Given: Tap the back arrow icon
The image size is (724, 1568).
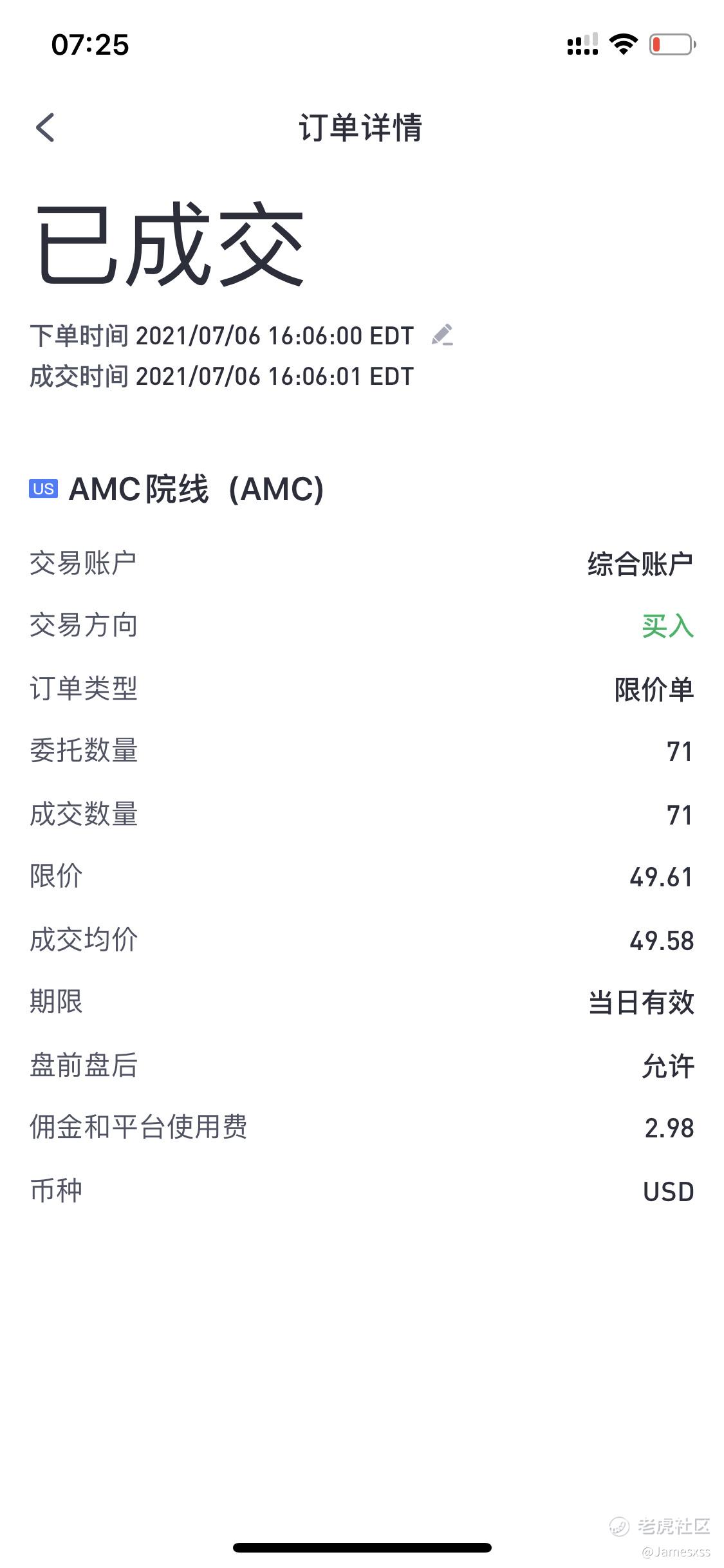Looking at the screenshot, I should pyautogui.click(x=45, y=127).
